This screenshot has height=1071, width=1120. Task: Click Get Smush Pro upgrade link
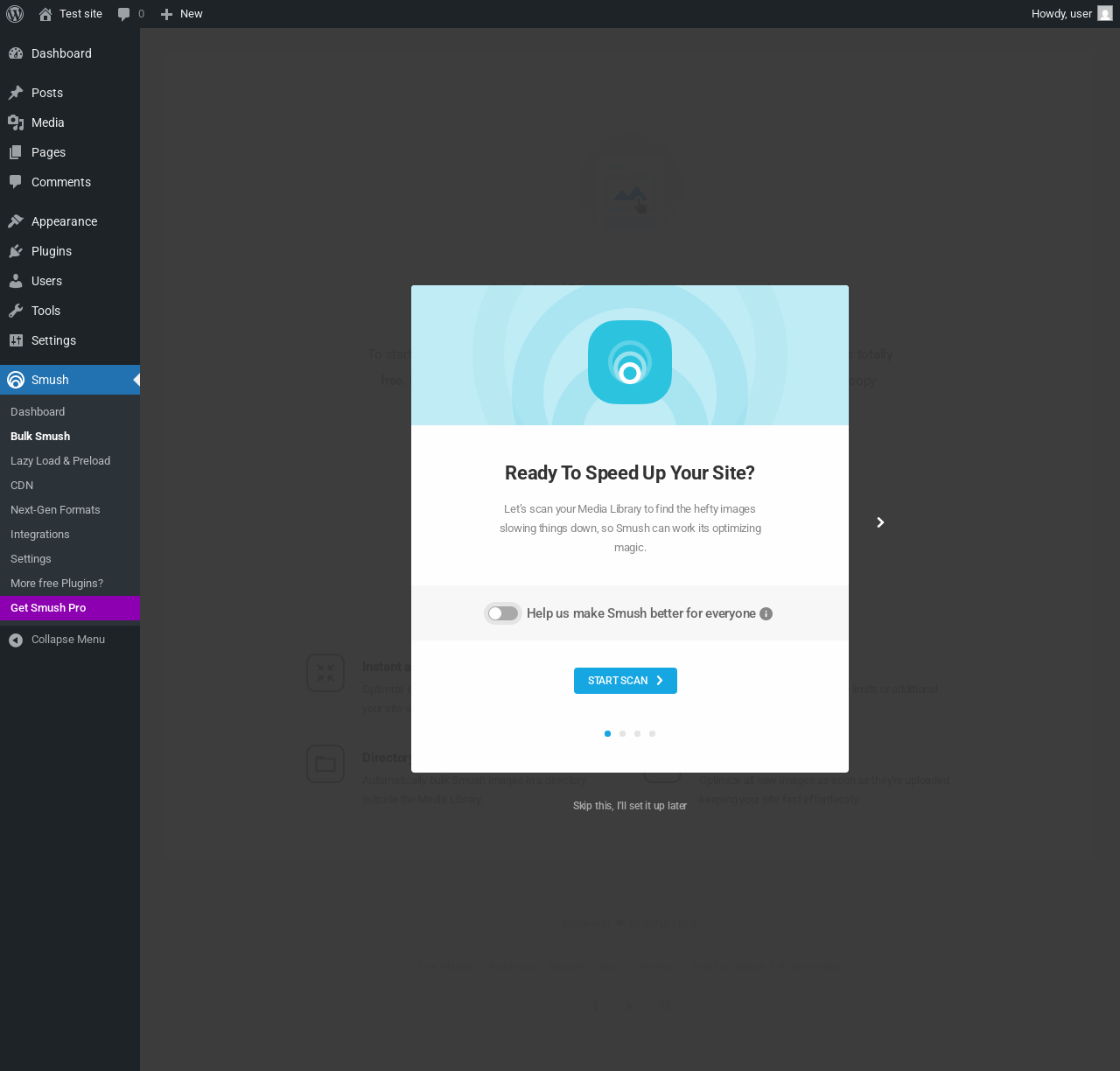[x=70, y=608]
